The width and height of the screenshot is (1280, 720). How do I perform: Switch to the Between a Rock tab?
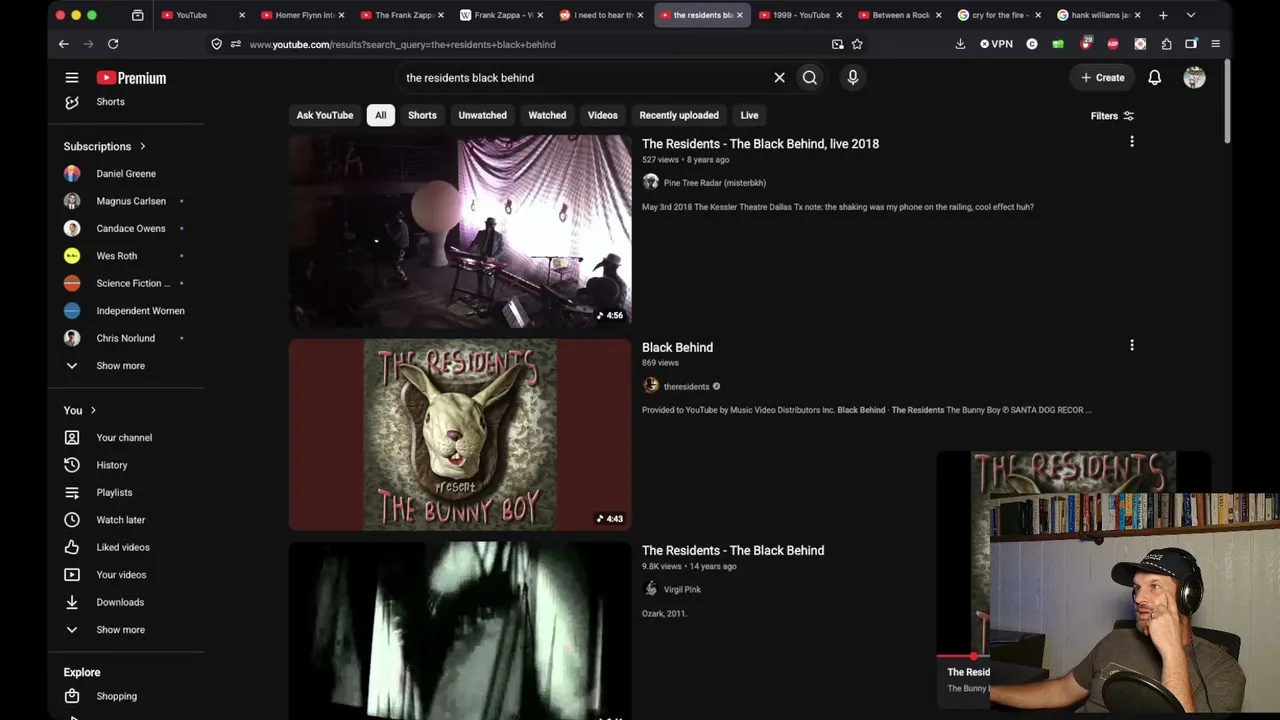click(898, 15)
